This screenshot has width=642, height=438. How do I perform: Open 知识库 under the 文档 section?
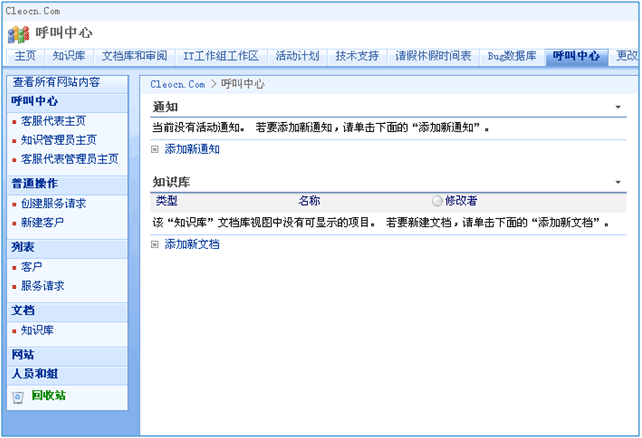coord(37,330)
